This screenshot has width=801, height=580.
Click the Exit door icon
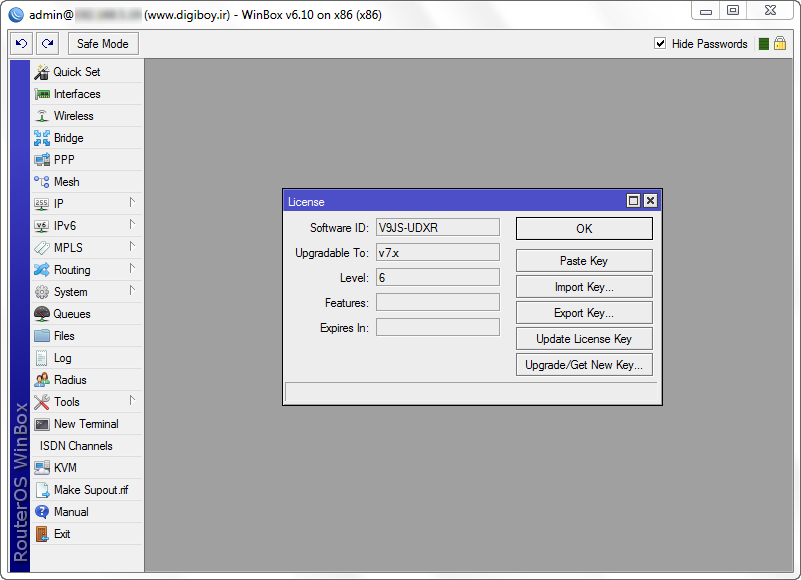42,534
